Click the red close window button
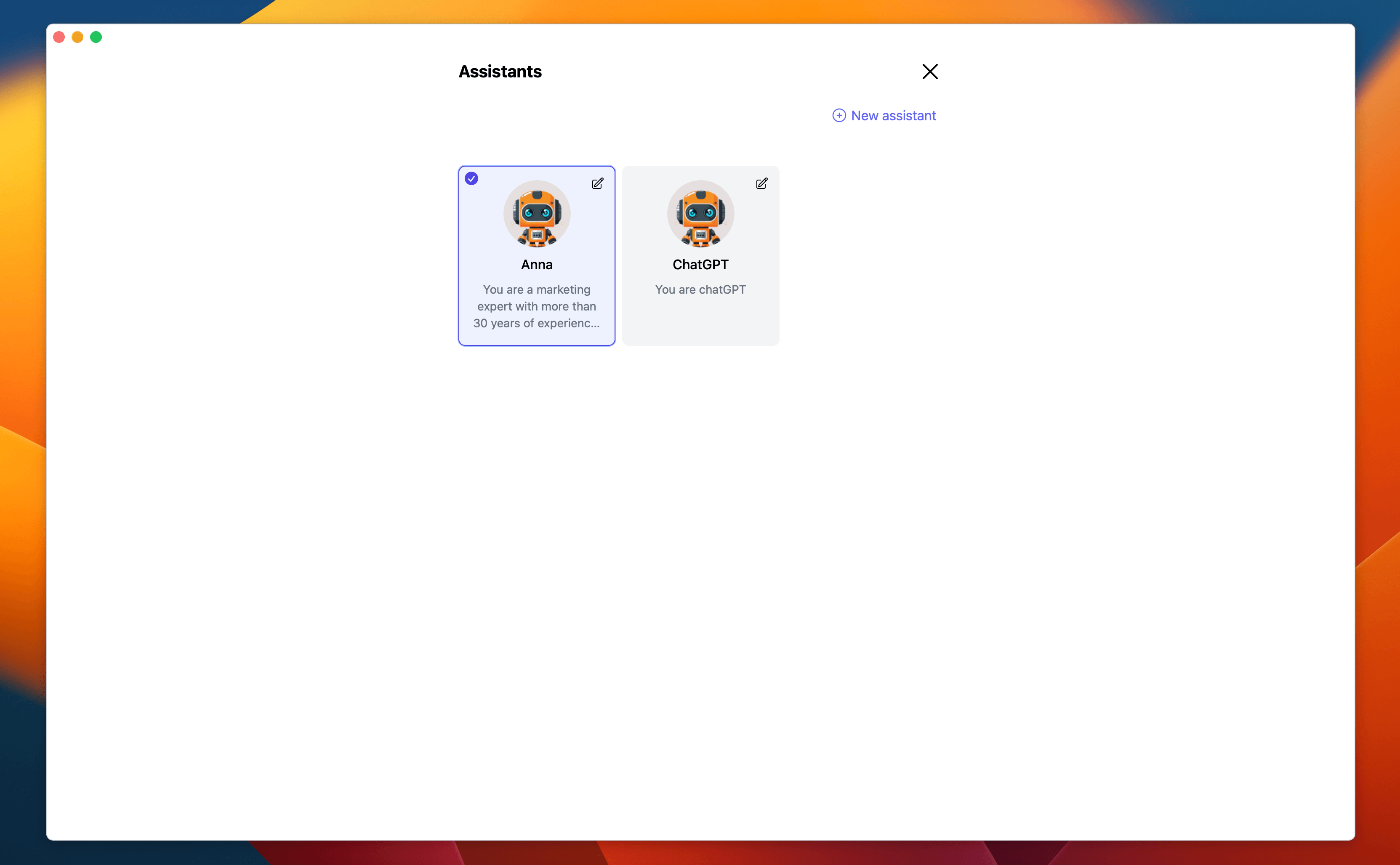The width and height of the screenshot is (1400, 865). 59,37
